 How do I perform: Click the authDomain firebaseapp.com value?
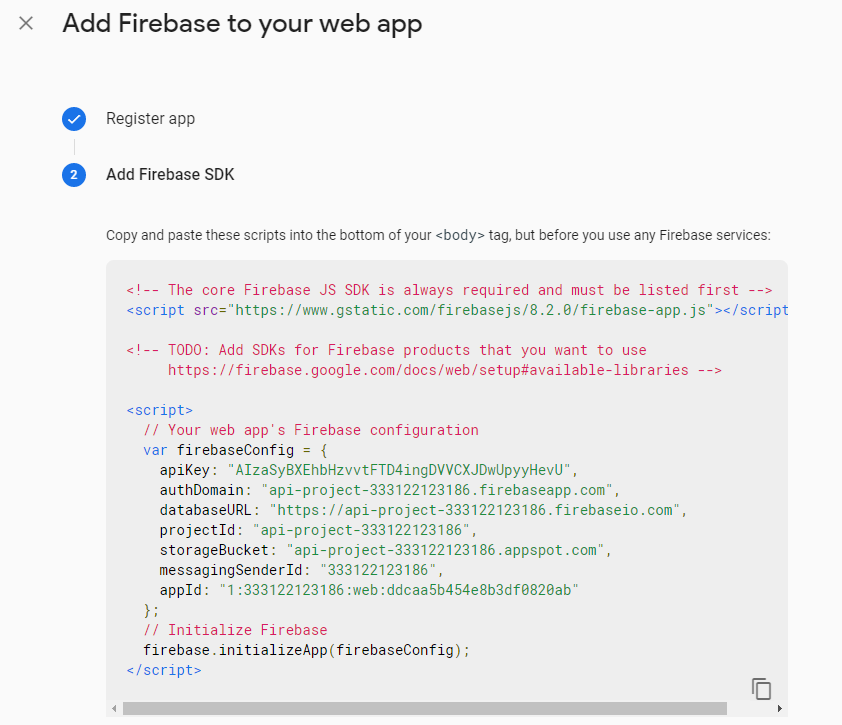[x=437, y=490]
